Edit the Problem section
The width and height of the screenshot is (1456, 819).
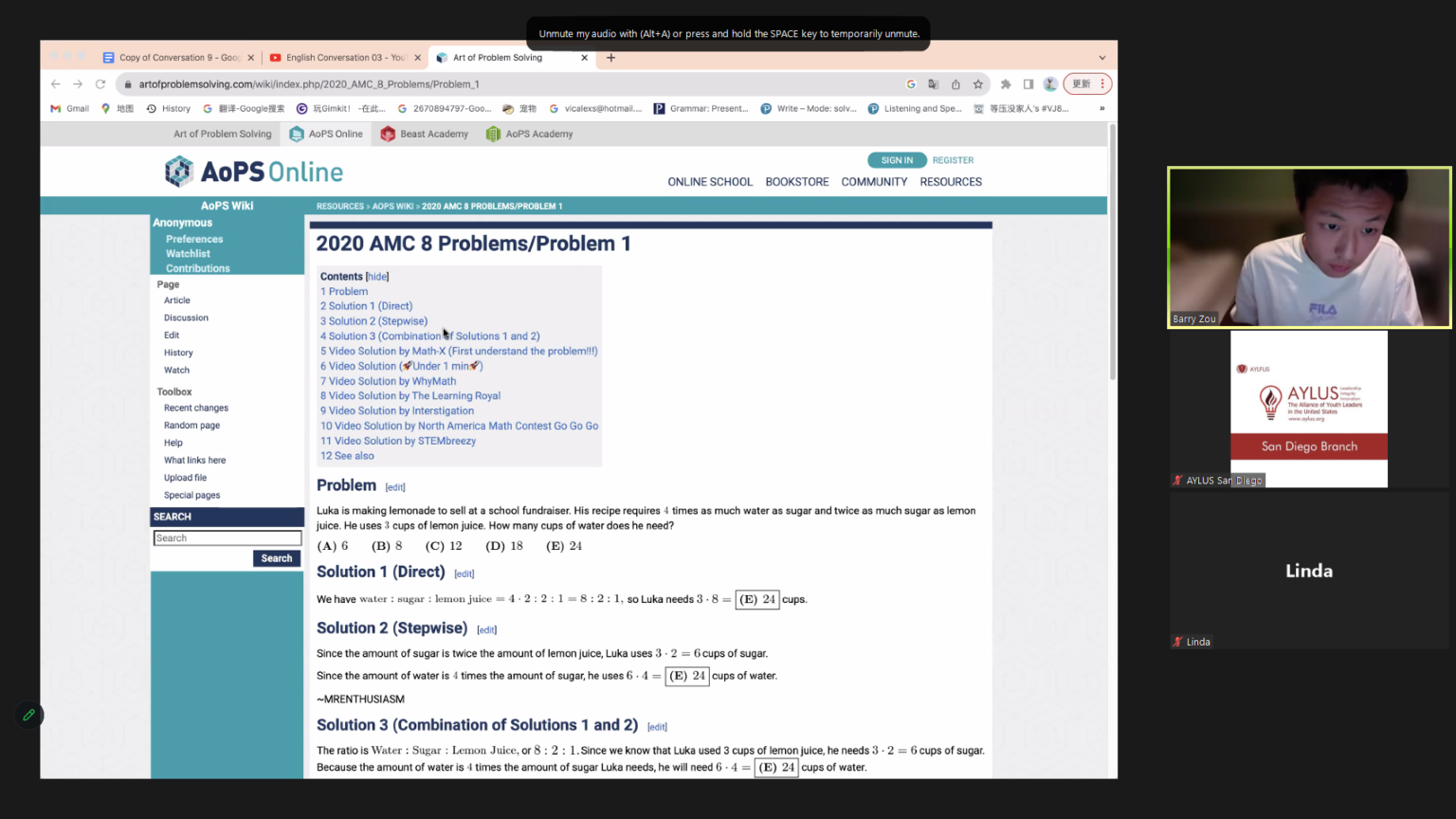tap(395, 487)
